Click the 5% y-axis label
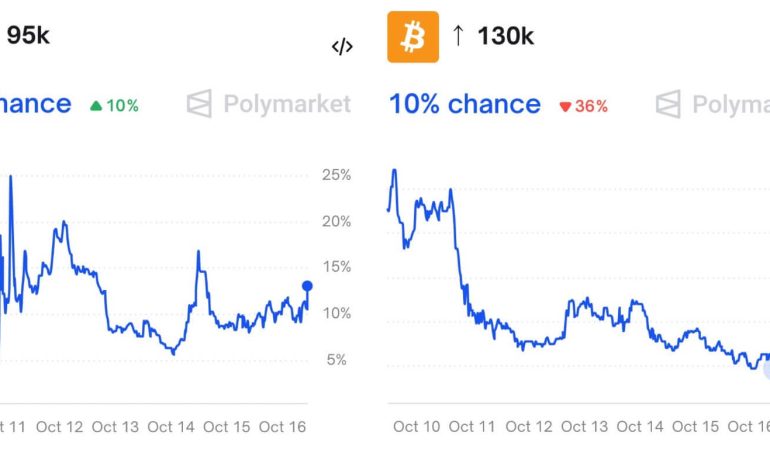Screen dimensions: 770x470 338,359
